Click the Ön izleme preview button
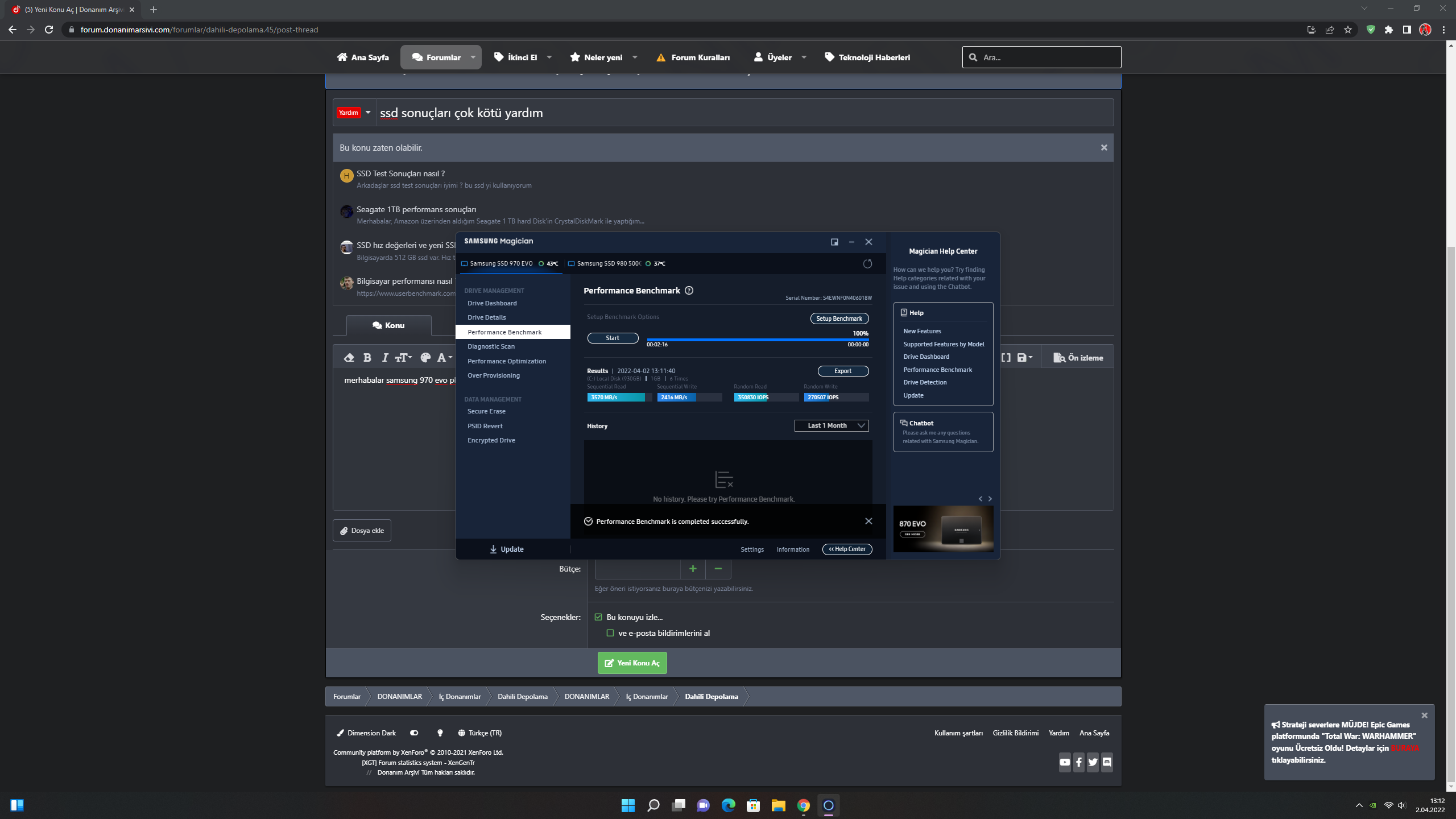 coord(1078,358)
